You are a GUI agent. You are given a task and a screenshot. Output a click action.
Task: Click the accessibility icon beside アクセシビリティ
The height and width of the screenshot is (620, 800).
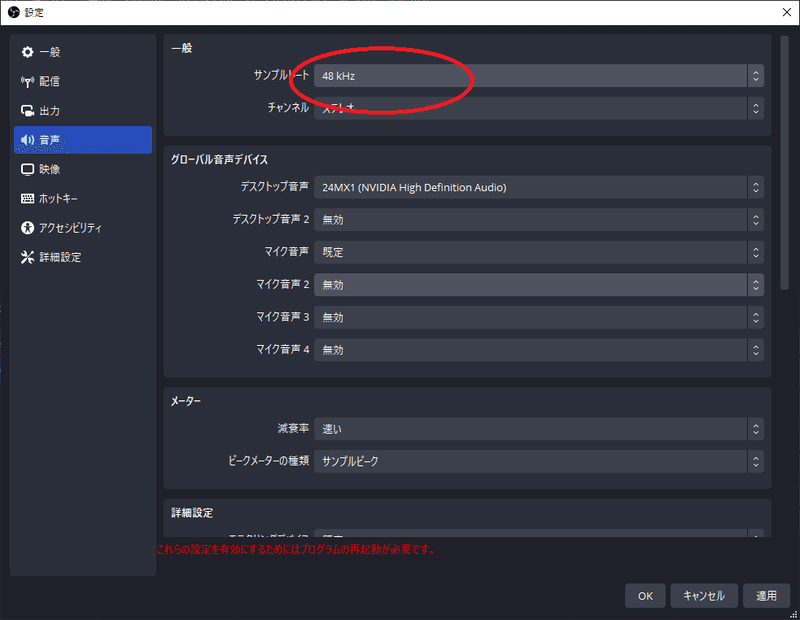tap(27, 228)
